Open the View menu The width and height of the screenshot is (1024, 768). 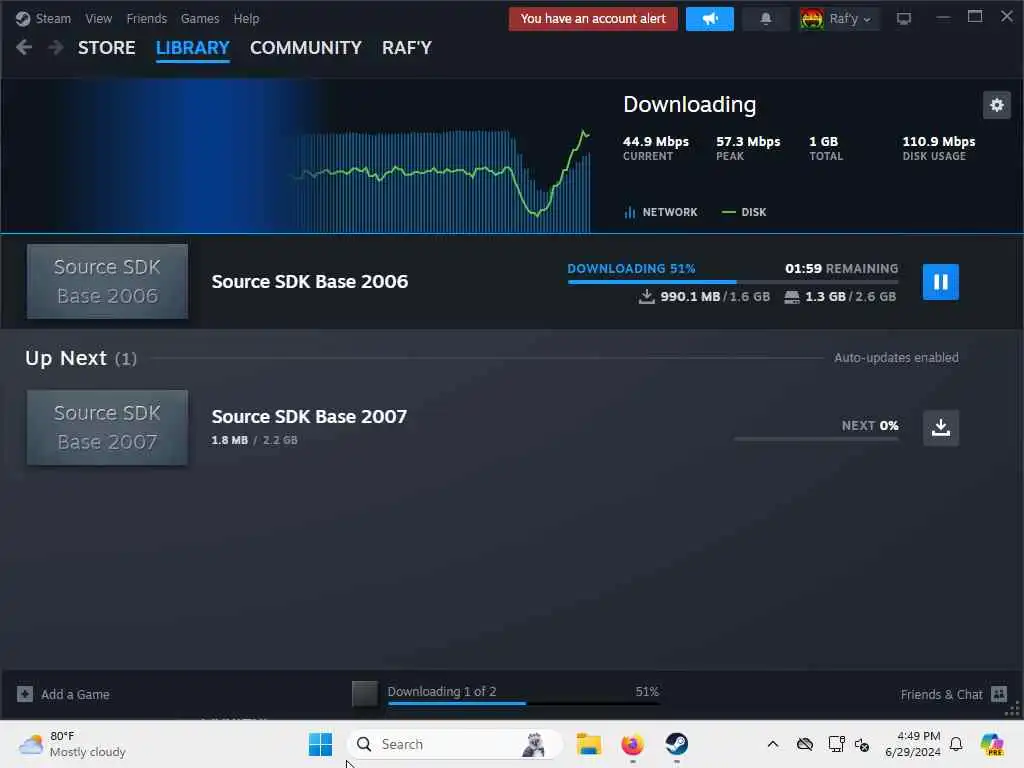coord(98,18)
